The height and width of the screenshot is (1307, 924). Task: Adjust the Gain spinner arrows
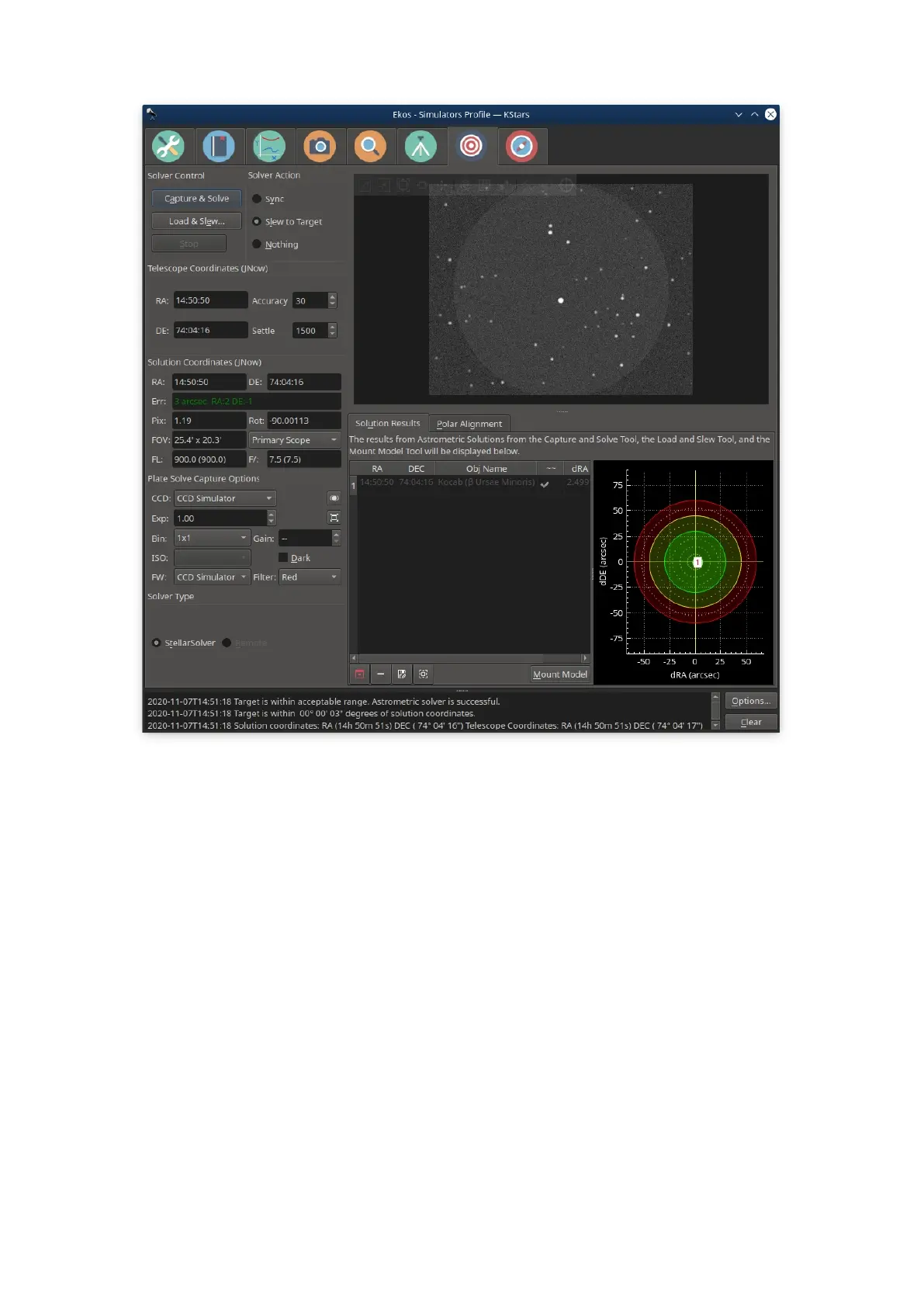click(x=336, y=538)
